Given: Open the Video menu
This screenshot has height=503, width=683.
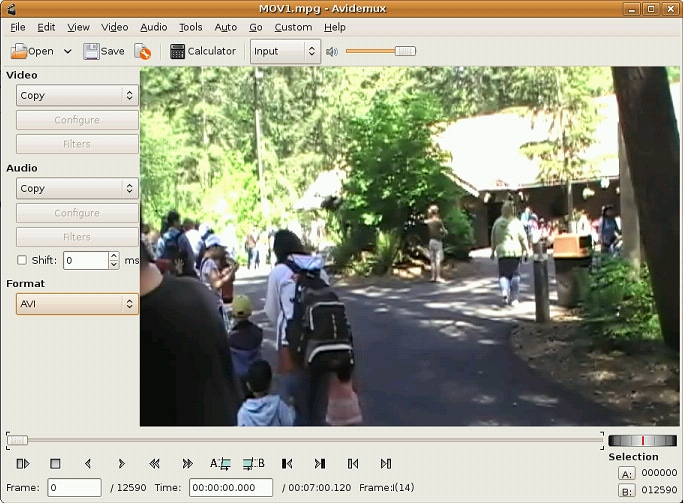Looking at the screenshot, I should (x=115, y=27).
